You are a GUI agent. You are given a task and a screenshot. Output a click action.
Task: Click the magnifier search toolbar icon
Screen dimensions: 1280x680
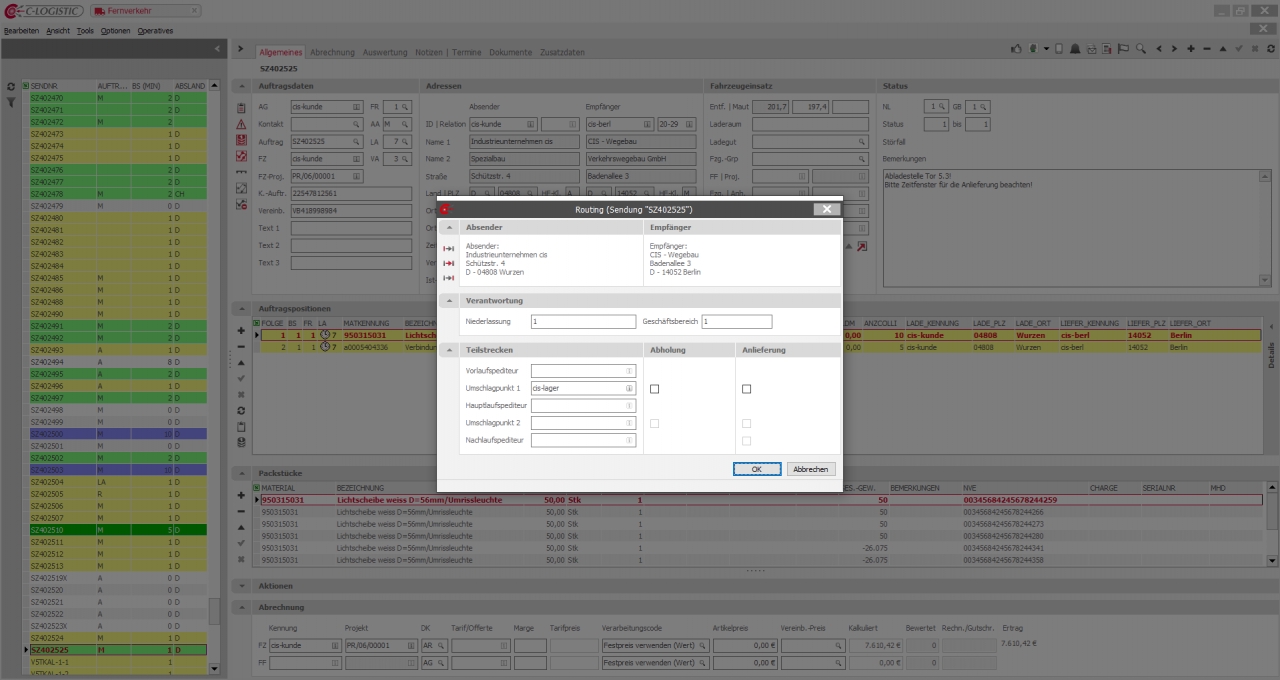pos(1141,48)
